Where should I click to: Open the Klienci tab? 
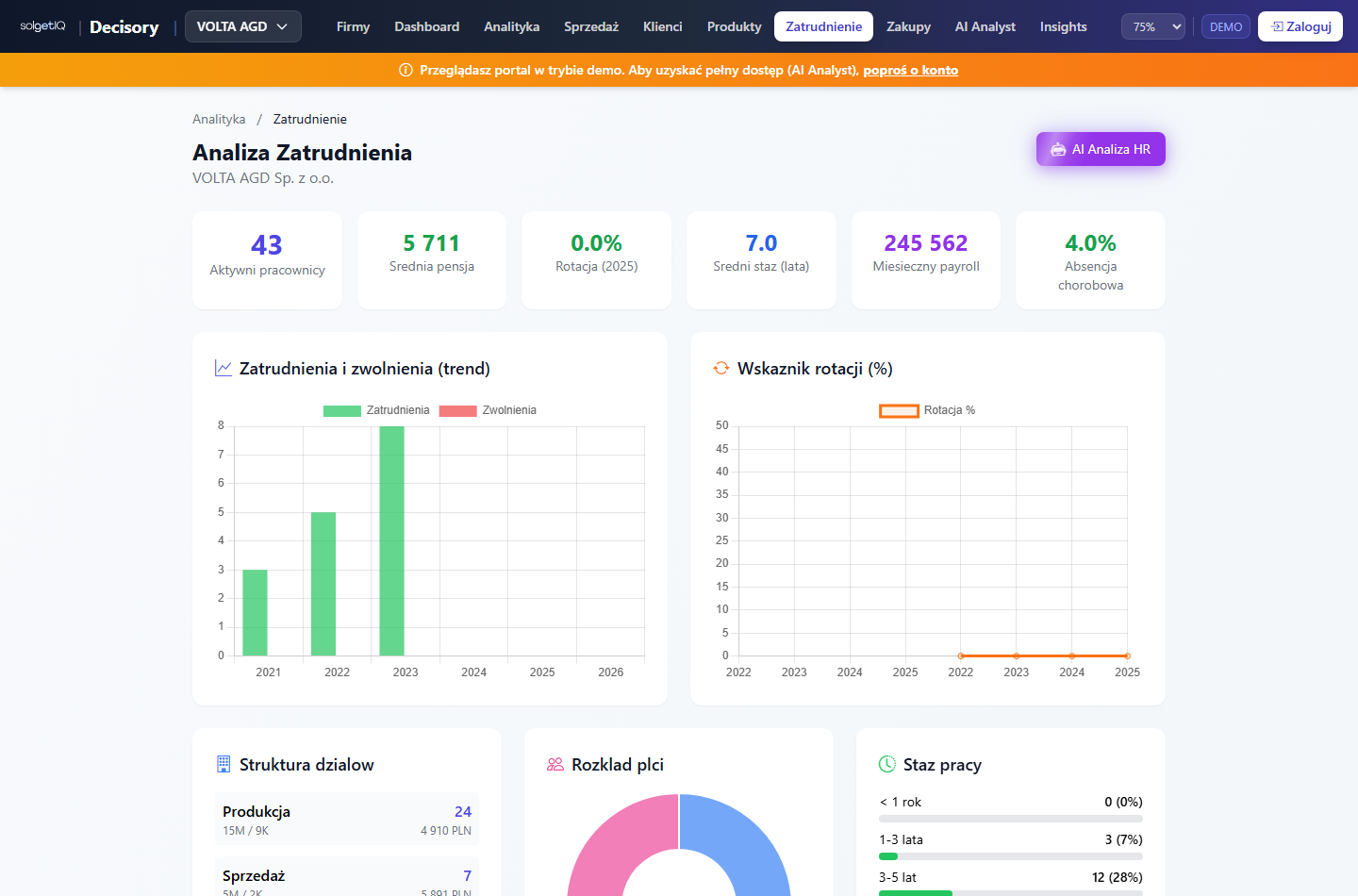[x=663, y=26]
